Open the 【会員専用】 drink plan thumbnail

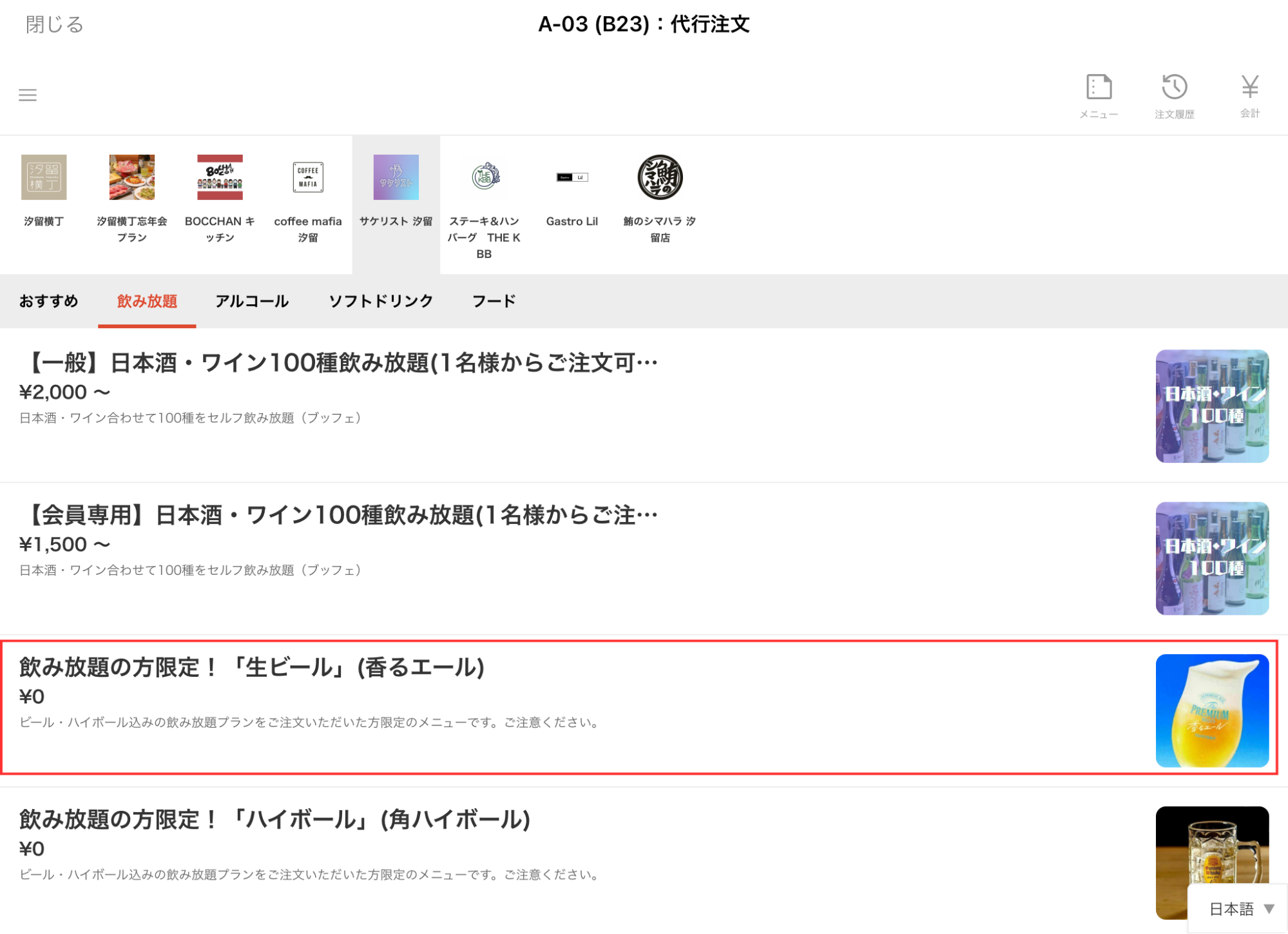click(x=1211, y=558)
